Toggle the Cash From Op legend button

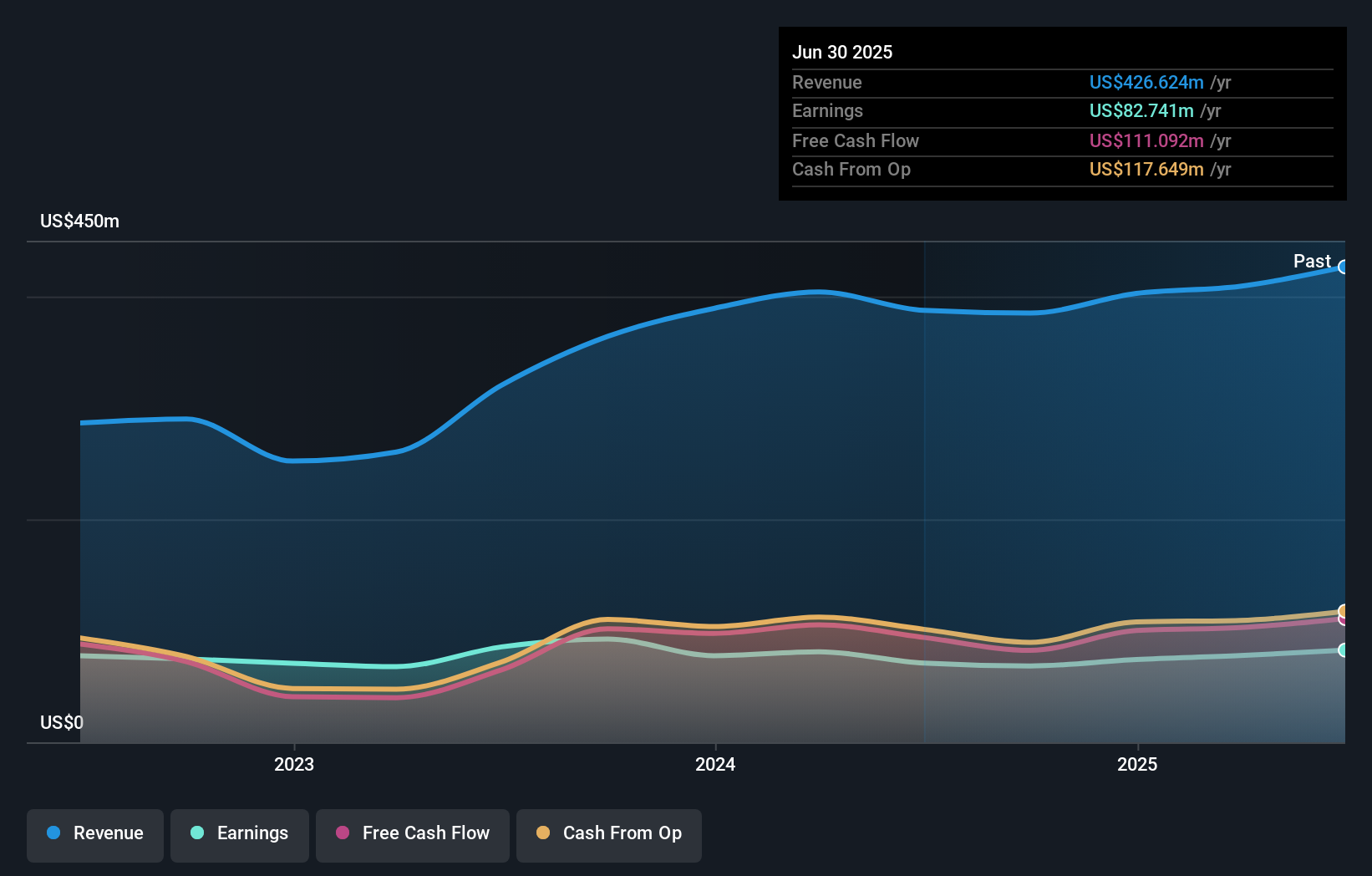(609, 835)
